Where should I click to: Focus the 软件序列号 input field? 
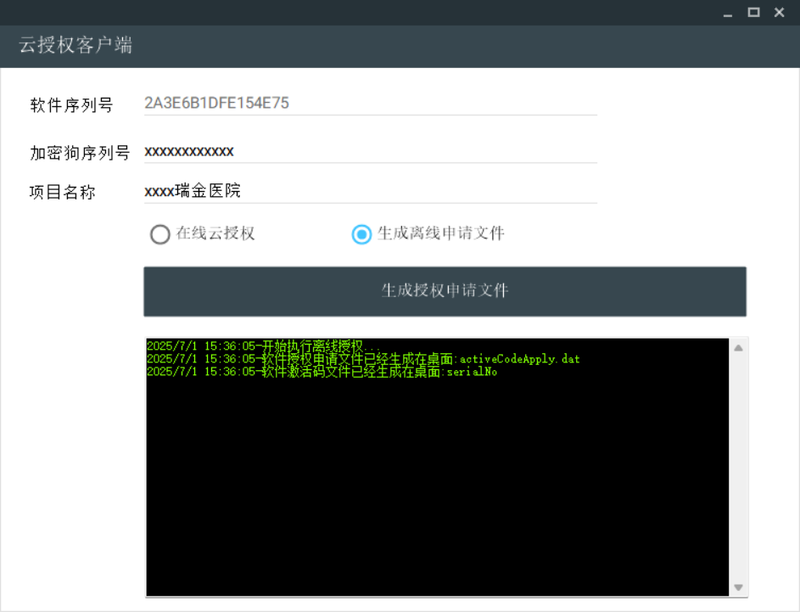[x=370, y=104]
